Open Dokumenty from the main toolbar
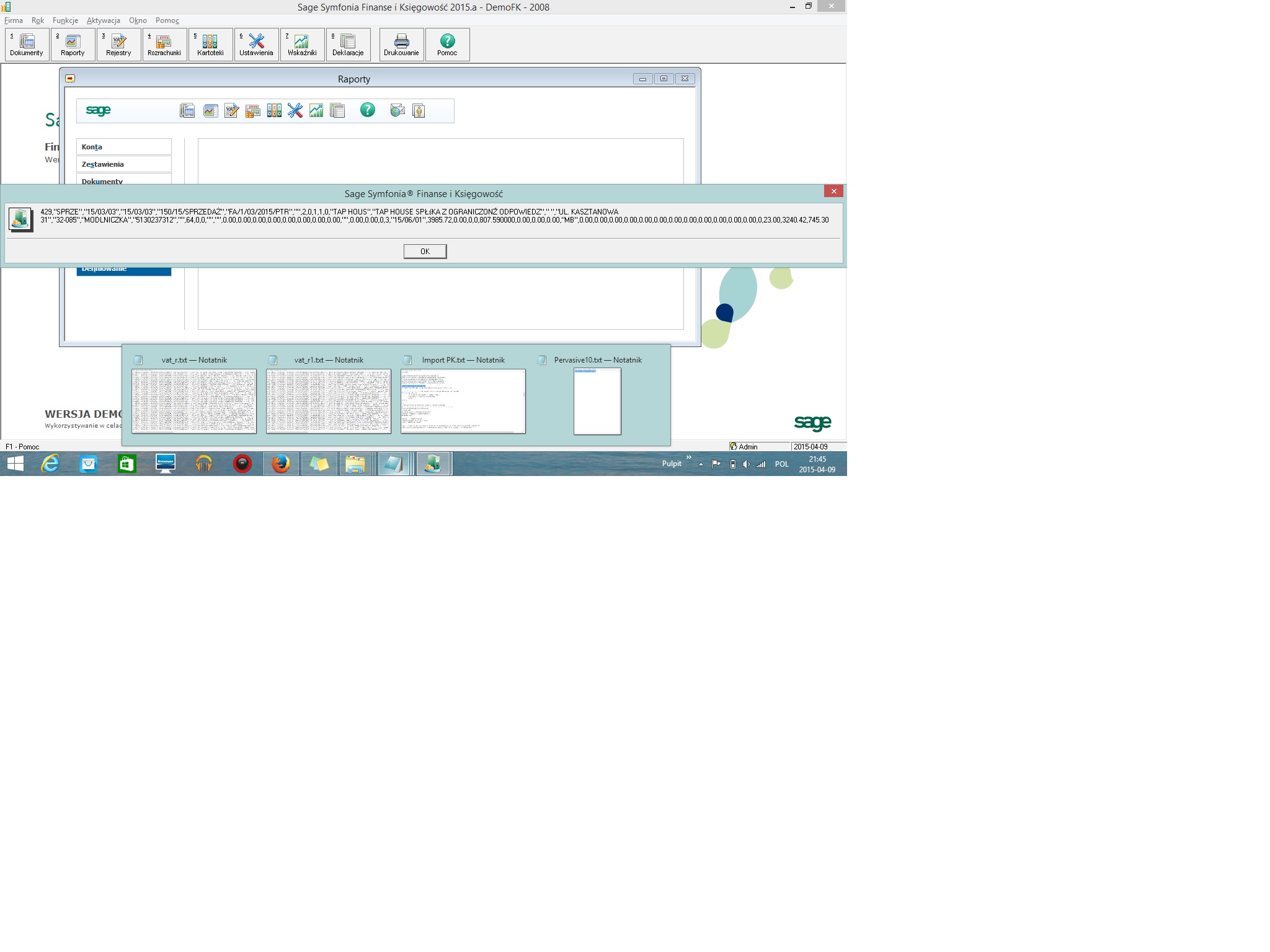 [27, 45]
